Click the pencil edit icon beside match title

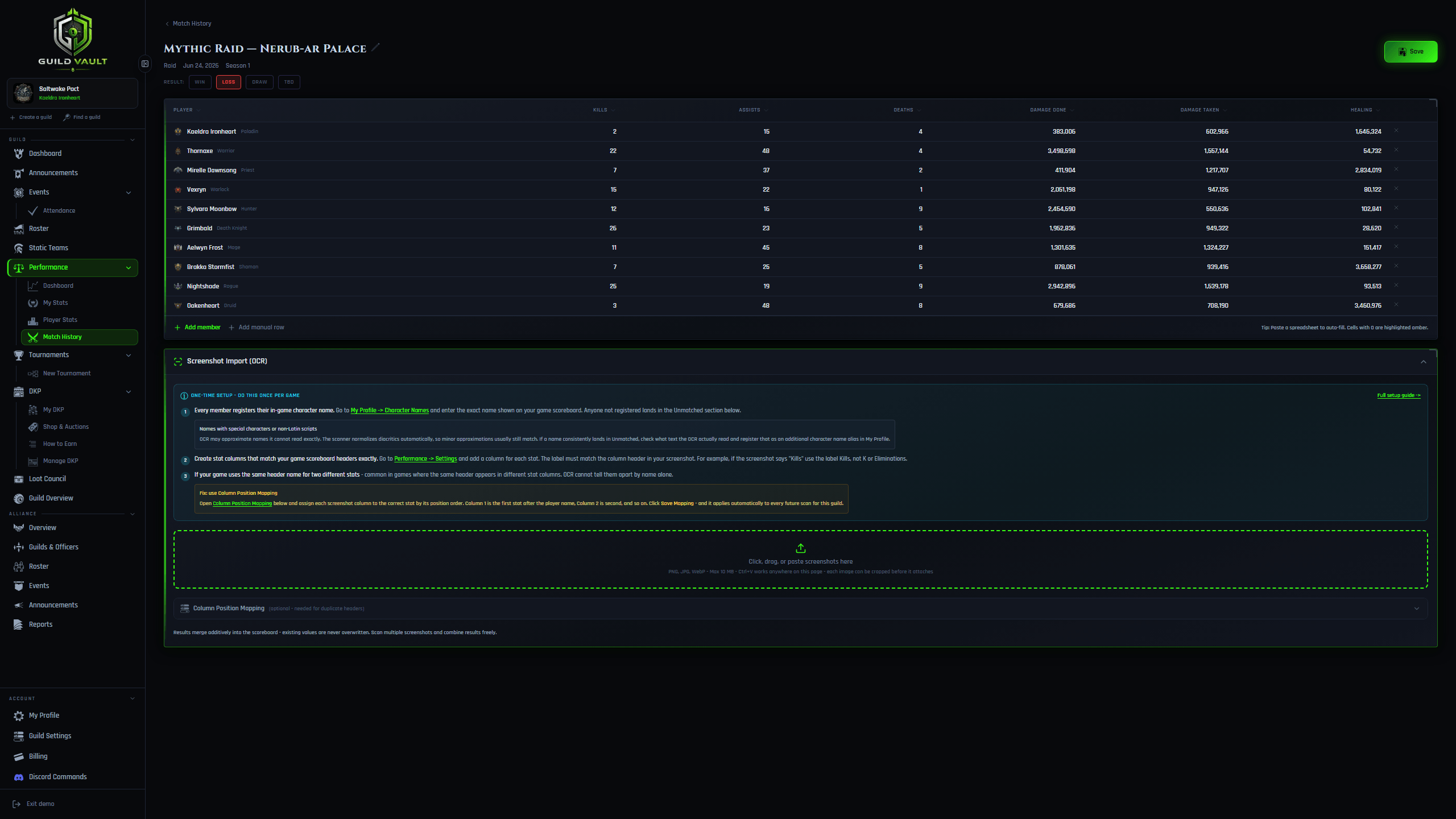click(x=375, y=48)
